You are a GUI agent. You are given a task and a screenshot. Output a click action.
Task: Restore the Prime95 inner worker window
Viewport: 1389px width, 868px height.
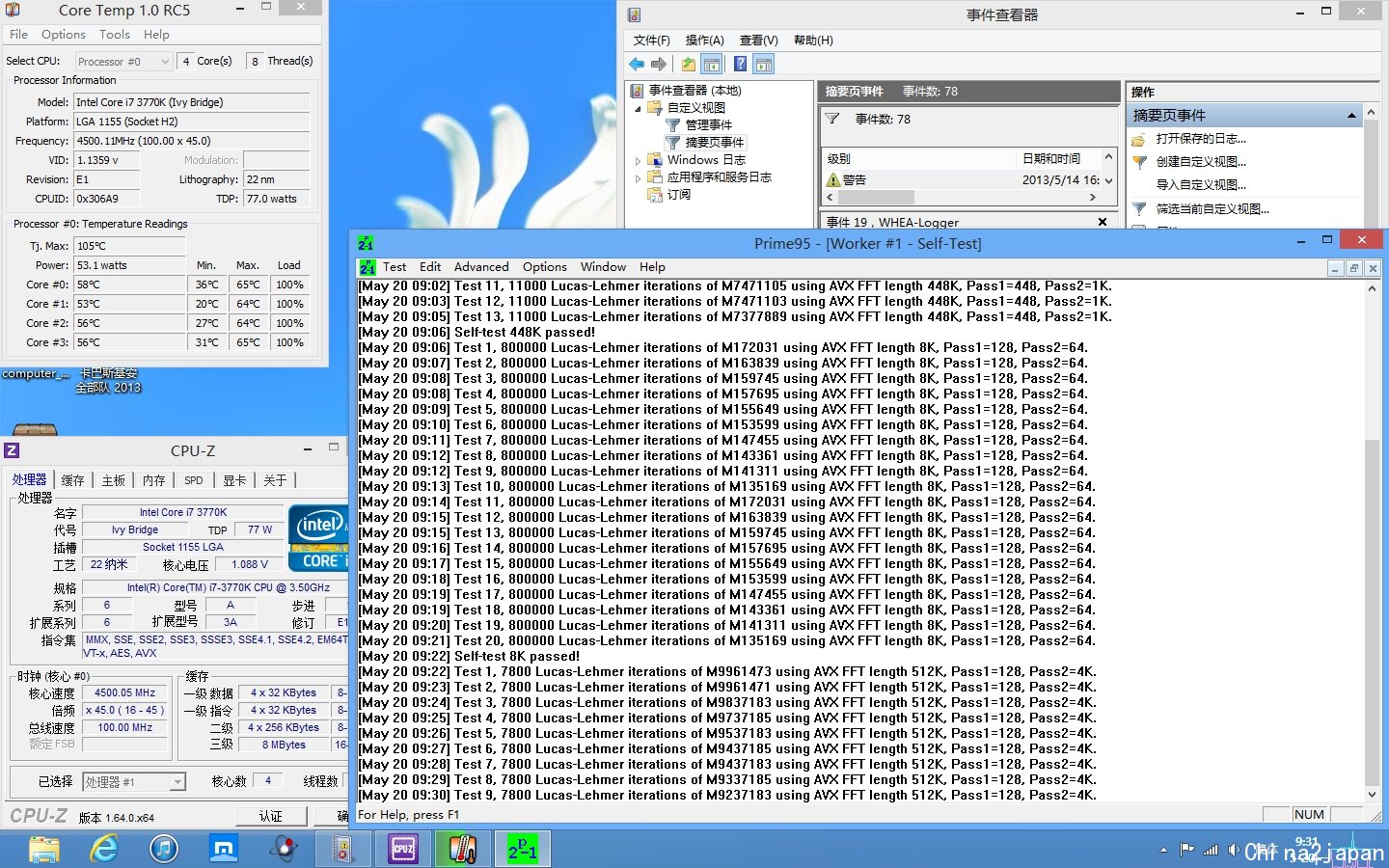(x=1354, y=268)
